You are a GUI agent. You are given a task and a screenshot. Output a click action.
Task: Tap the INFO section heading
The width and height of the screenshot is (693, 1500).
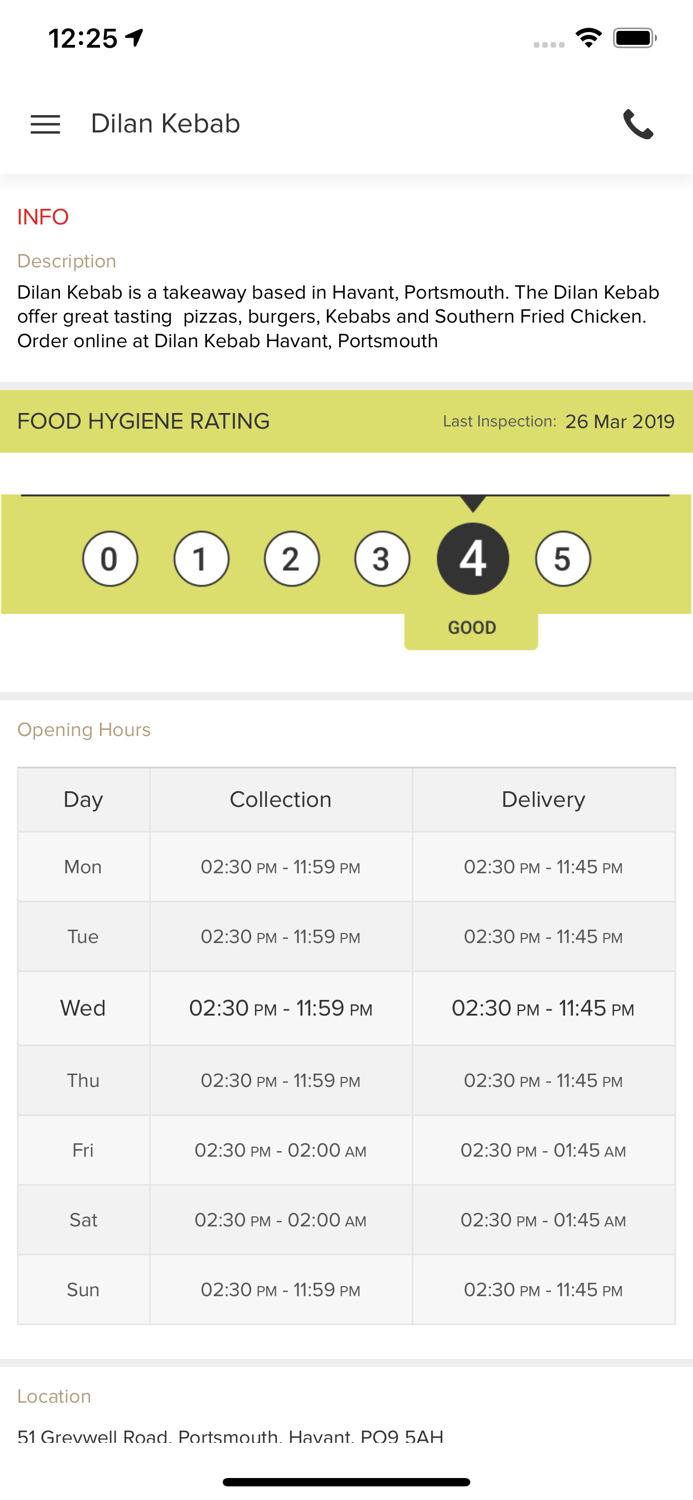coord(43,217)
